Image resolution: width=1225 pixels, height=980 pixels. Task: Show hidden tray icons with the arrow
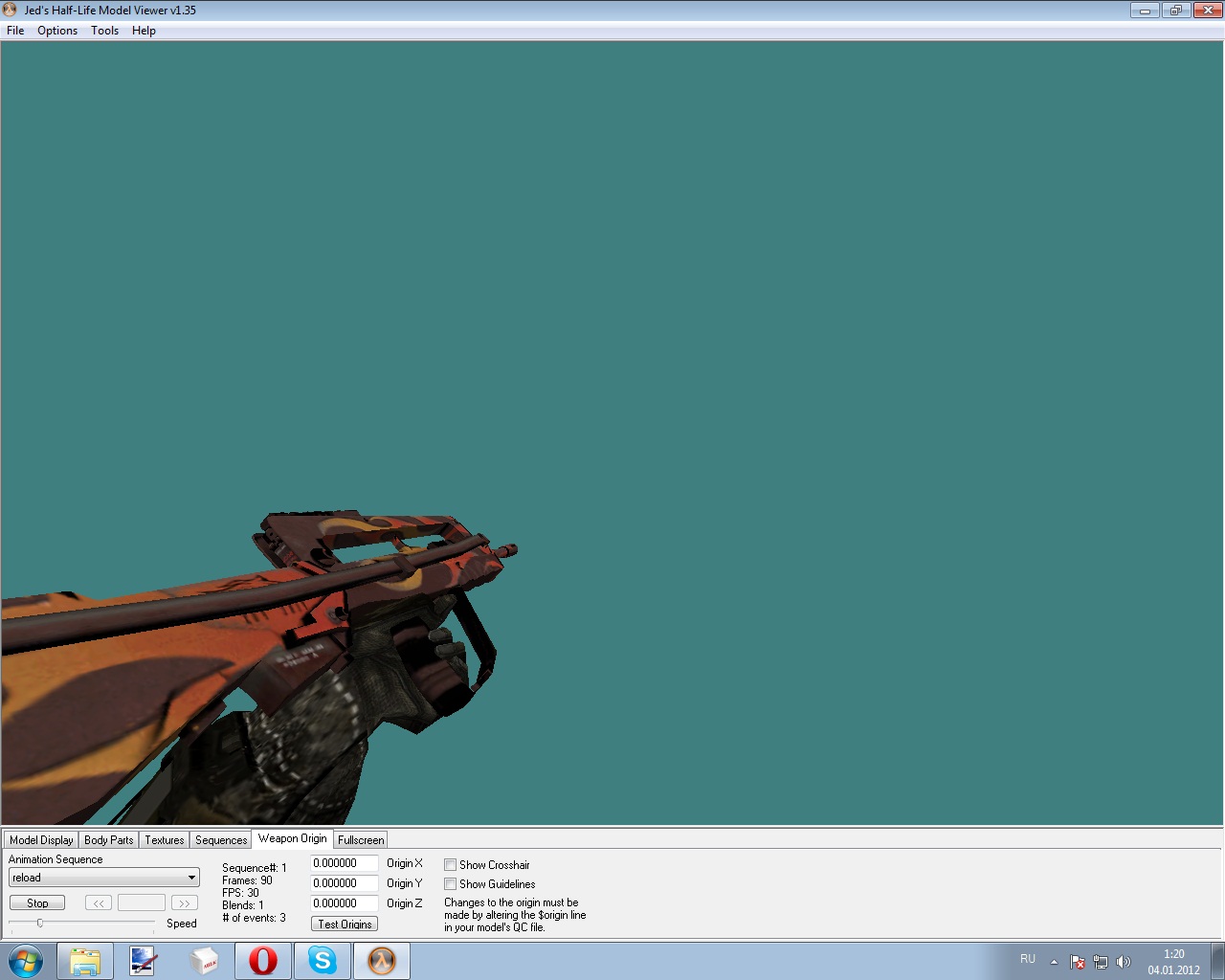click(x=1054, y=962)
